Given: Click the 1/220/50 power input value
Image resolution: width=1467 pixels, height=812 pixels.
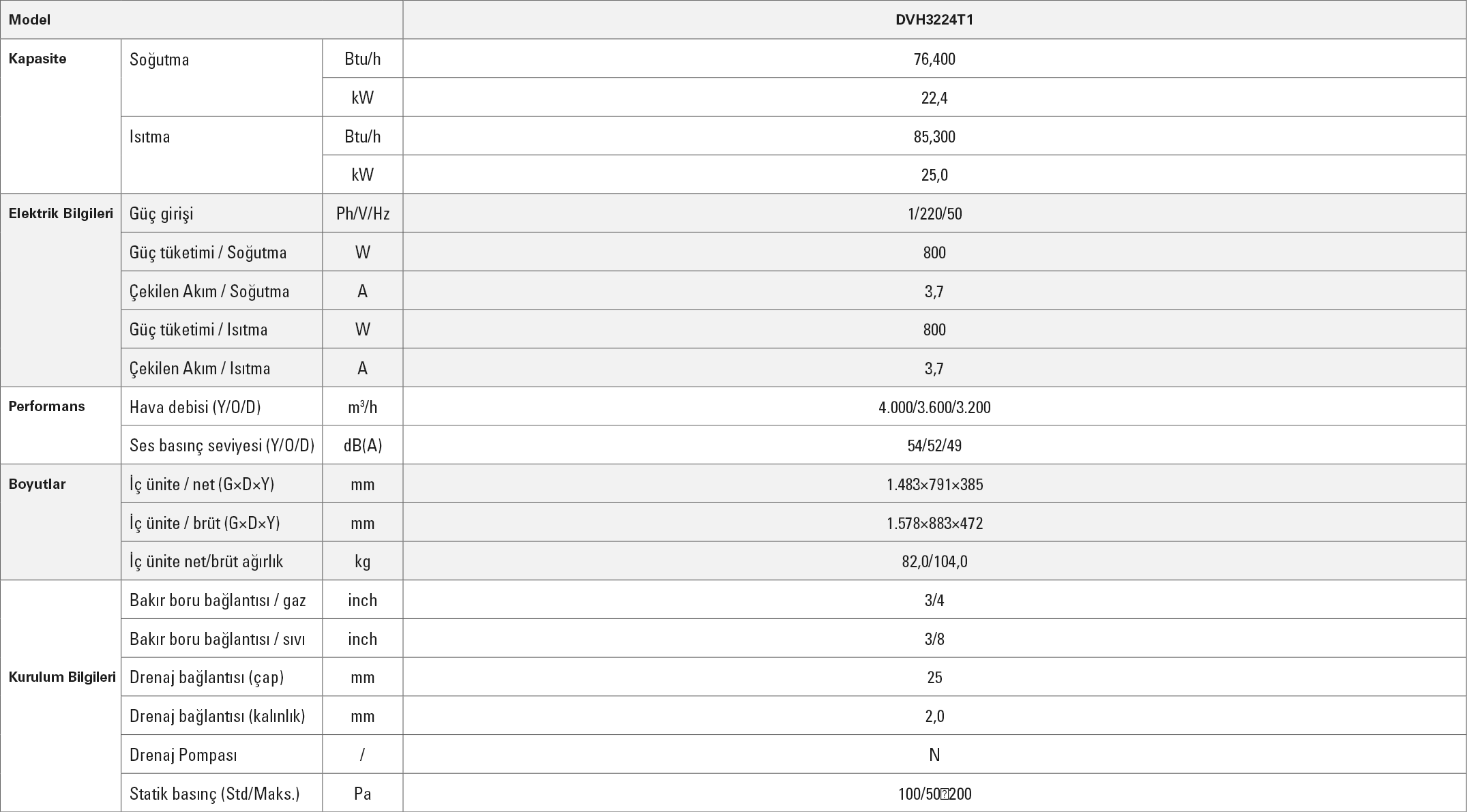Looking at the screenshot, I should point(934,214).
